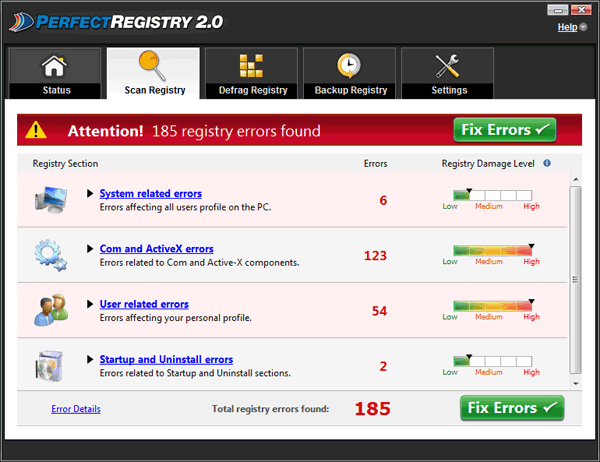Screen dimensions: 600x462
Task: Switch to the Status tab
Action: [x=55, y=74]
